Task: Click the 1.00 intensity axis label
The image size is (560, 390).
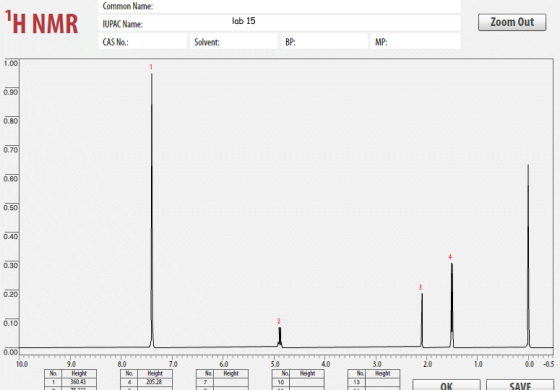Action: pos(11,63)
